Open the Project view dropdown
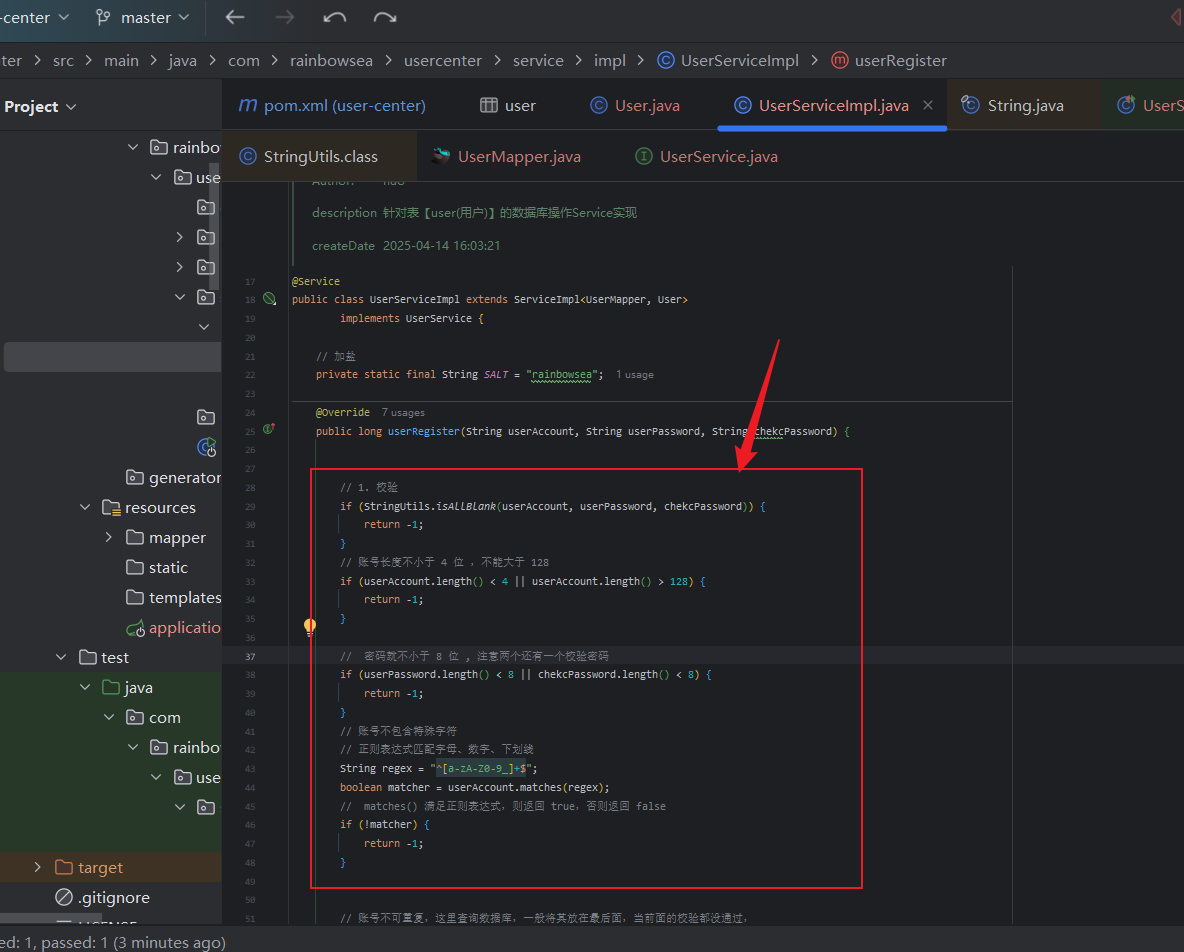The image size is (1184, 952). click(40, 107)
